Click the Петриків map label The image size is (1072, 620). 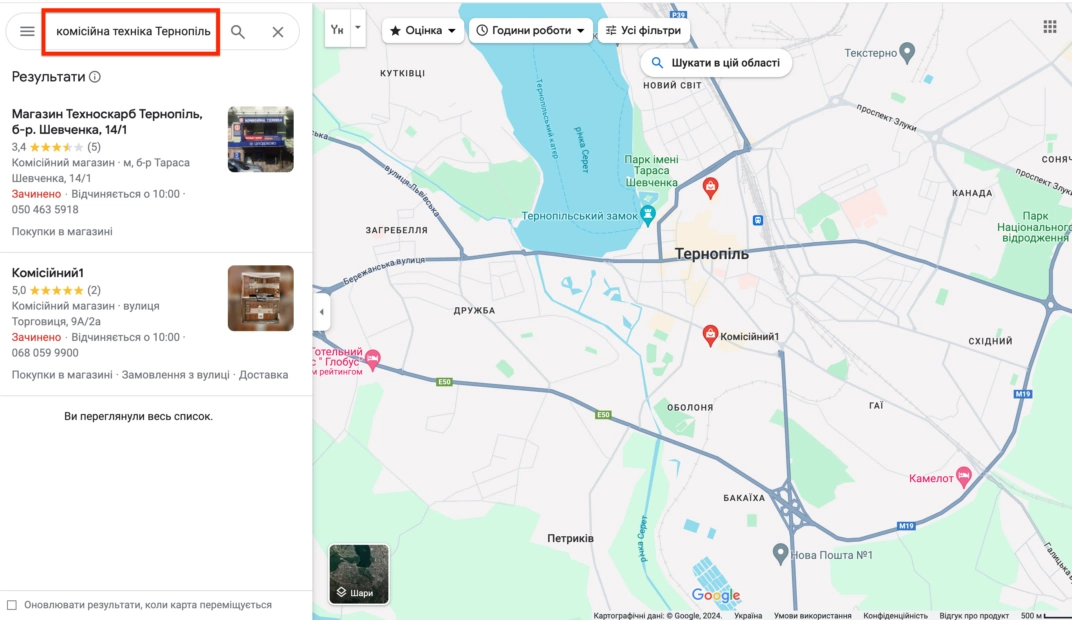[570, 539]
